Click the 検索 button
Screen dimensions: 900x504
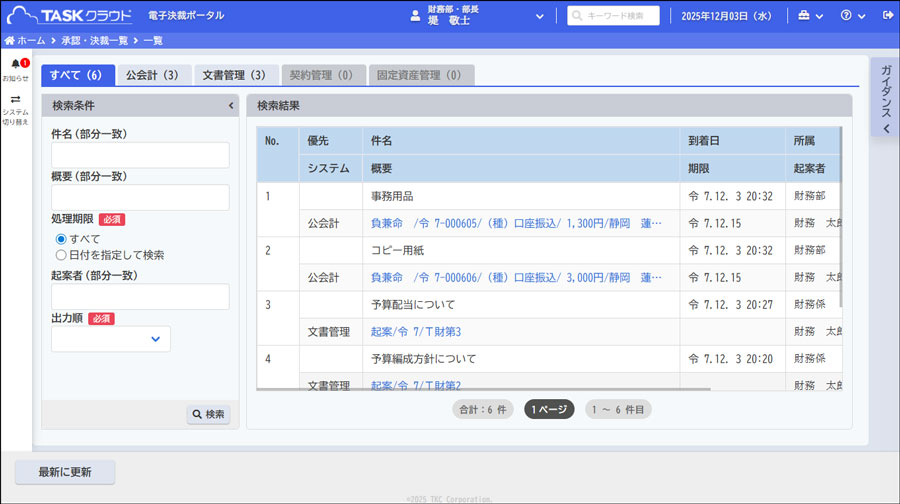point(208,414)
